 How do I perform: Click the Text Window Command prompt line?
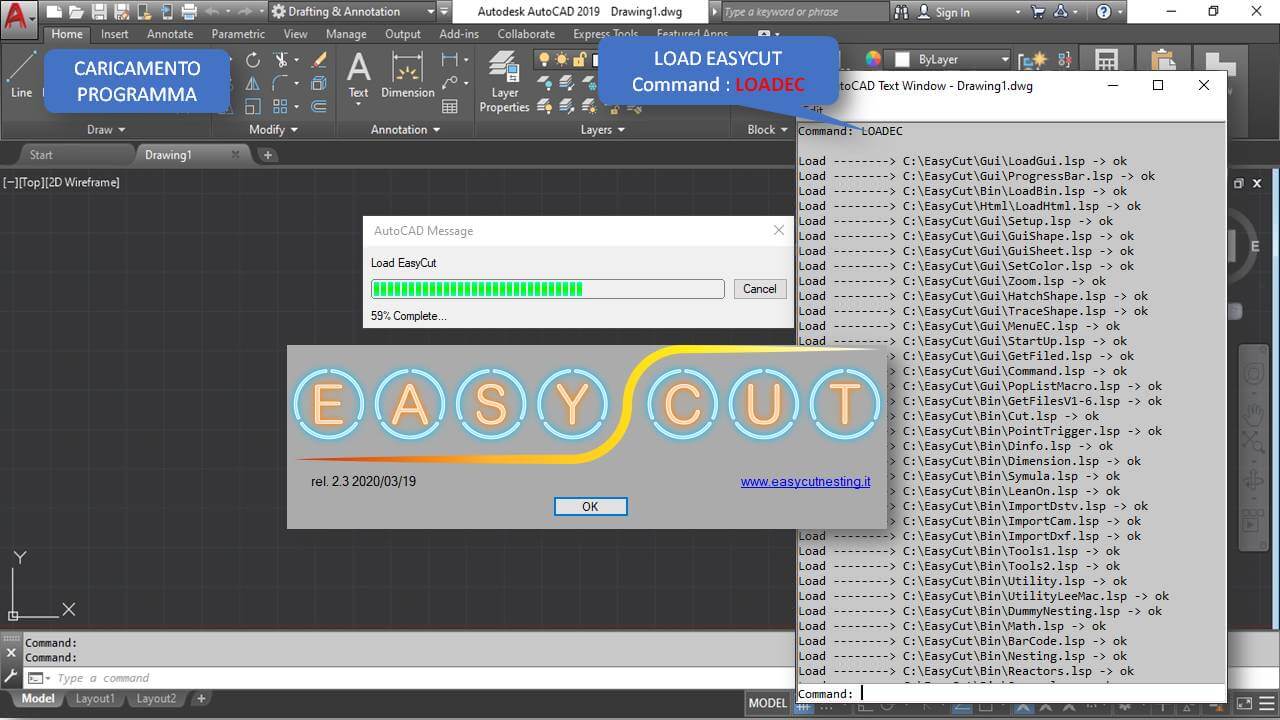(x=1011, y=693)
